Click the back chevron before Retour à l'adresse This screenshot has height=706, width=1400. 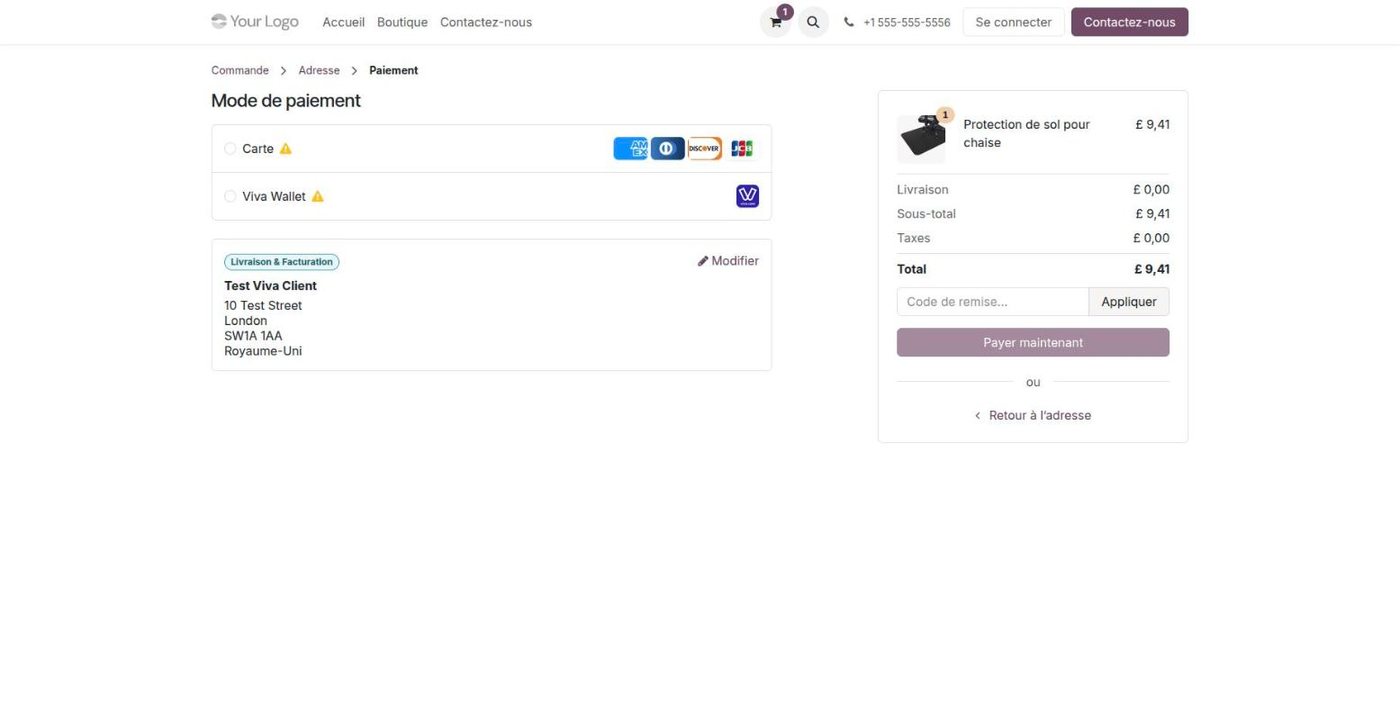click(x=978, y=416)
